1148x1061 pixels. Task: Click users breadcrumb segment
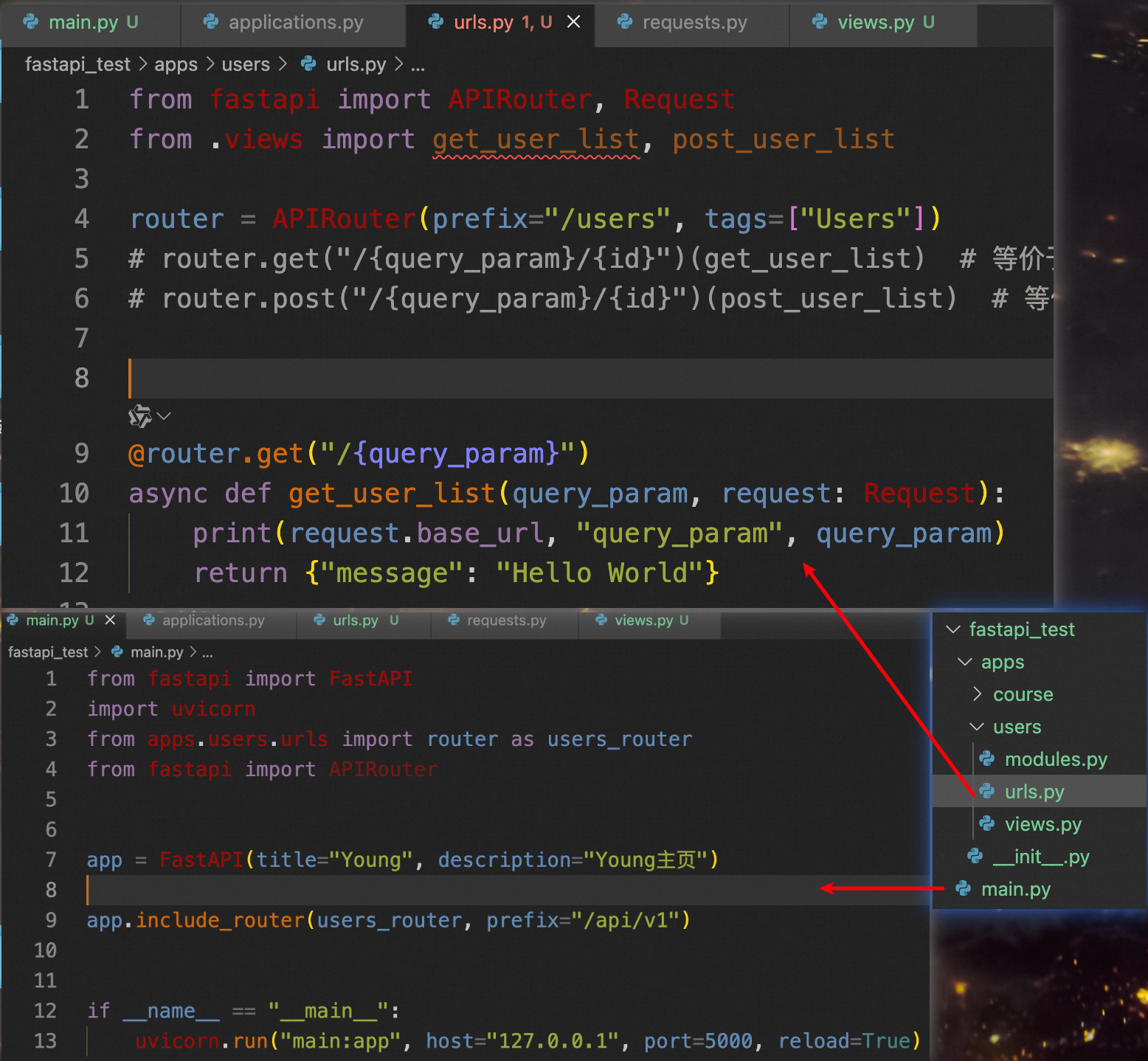[x=246, y=64]
